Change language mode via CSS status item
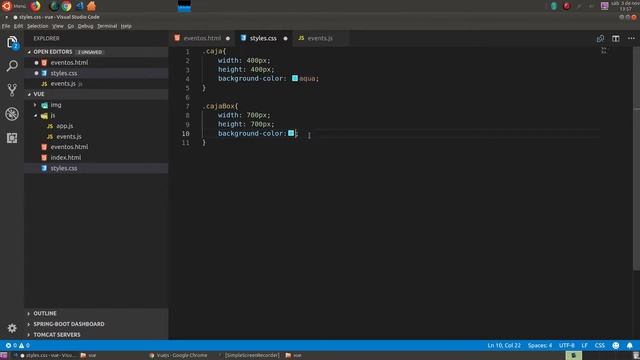This screenshot has width=640, height=360. coord(600,345)
